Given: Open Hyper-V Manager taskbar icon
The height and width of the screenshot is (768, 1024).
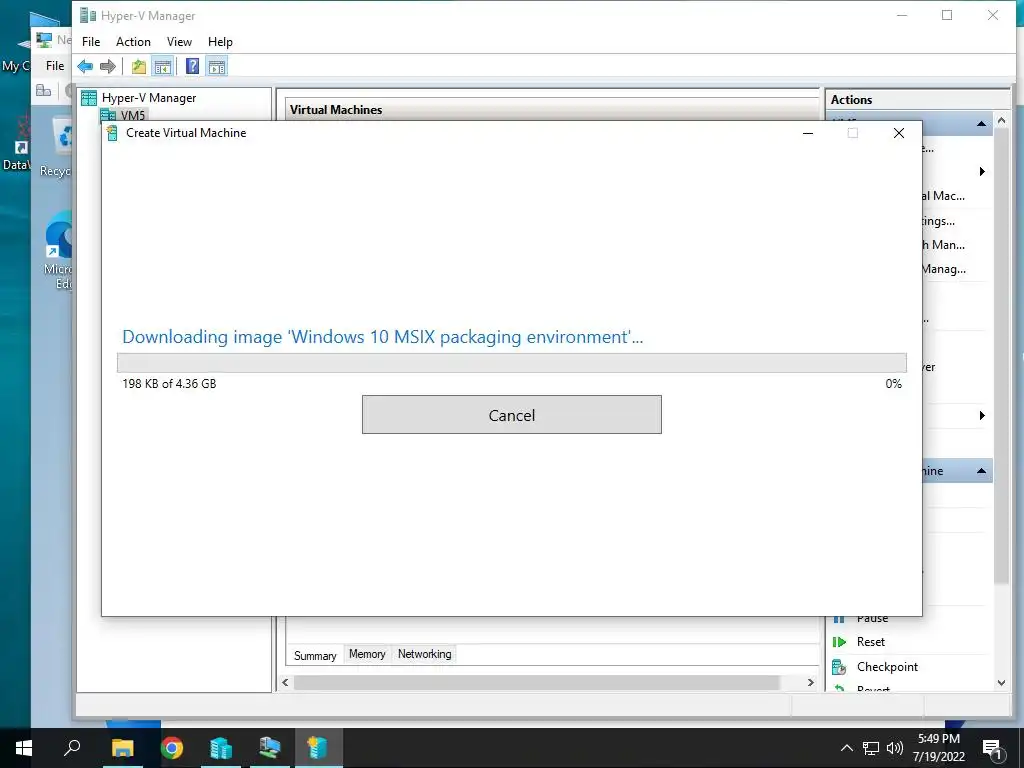Looking at the screenshot, I should click(221, 748).
